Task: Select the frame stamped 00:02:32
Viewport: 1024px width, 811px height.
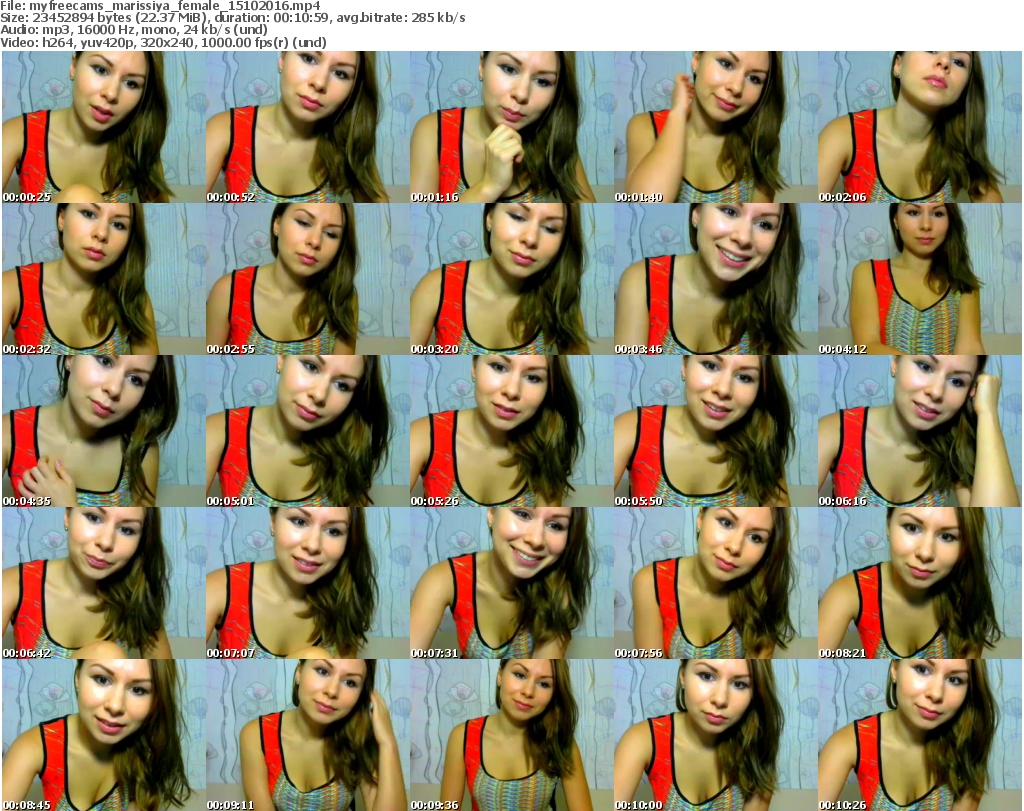Action: click(103, 279)
